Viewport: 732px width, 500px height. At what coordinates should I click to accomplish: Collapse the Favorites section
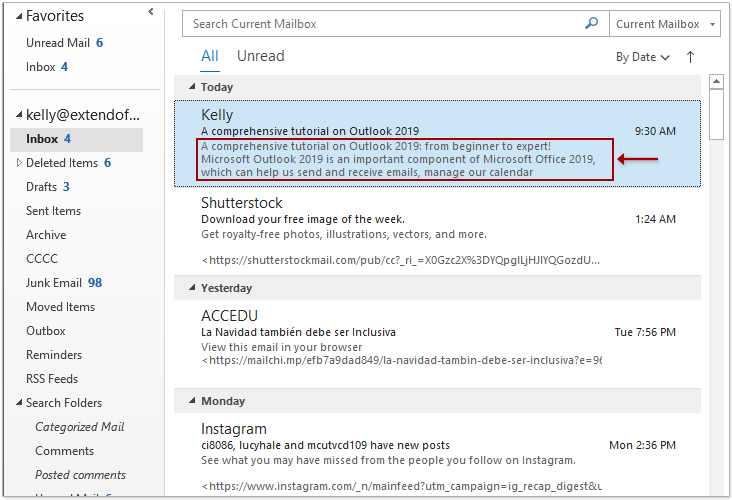[19, 16]
